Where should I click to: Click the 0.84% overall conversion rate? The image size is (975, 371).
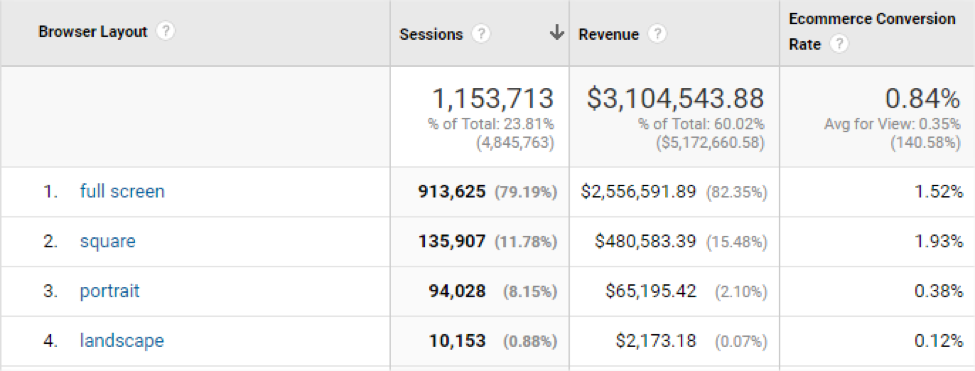922,99
